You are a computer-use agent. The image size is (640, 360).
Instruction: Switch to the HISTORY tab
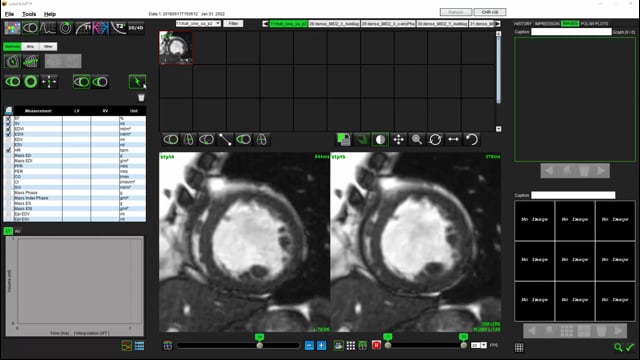pyautogui.click(x=523, y=24)
